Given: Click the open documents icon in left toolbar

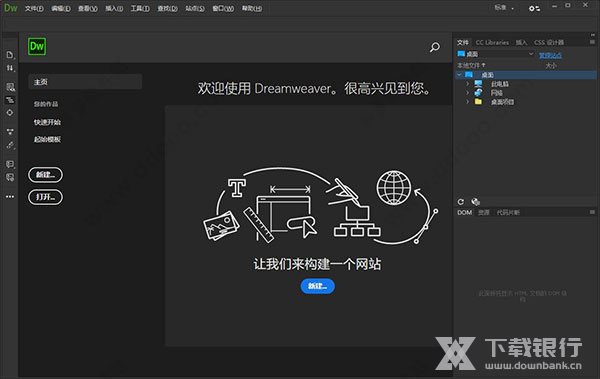Looking at the screenshot, I should 10,55.
